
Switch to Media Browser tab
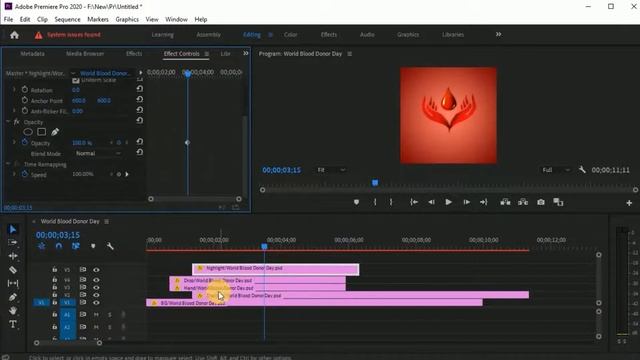[x=85, y=53]
